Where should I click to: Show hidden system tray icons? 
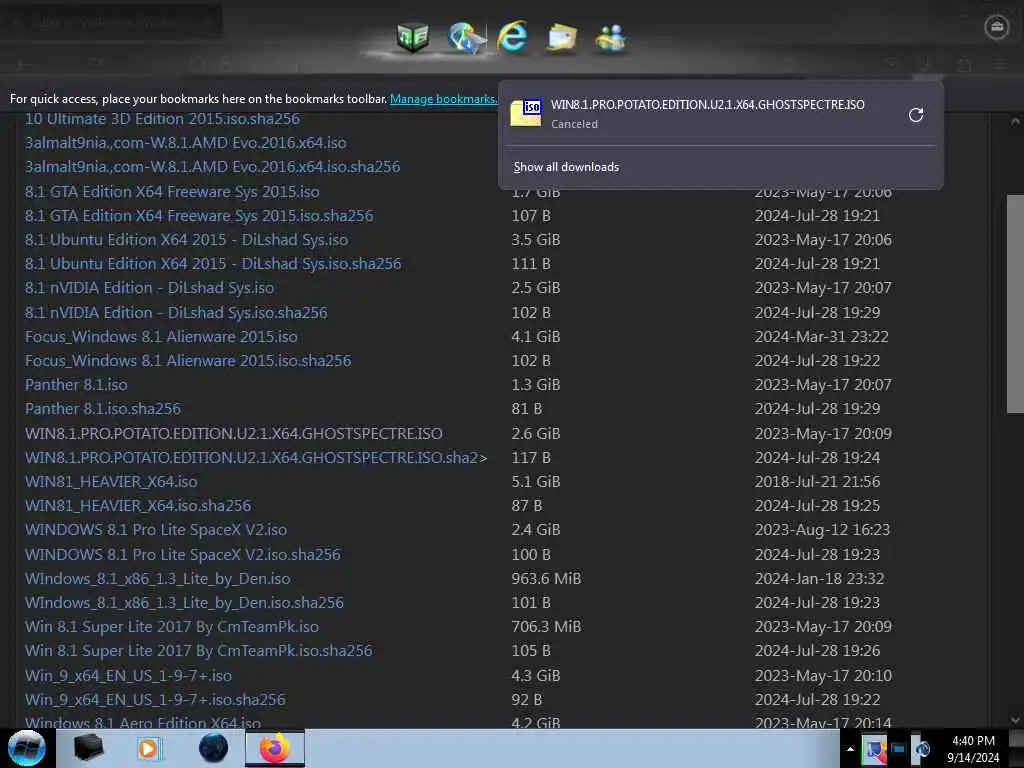(x=850, y=749)
